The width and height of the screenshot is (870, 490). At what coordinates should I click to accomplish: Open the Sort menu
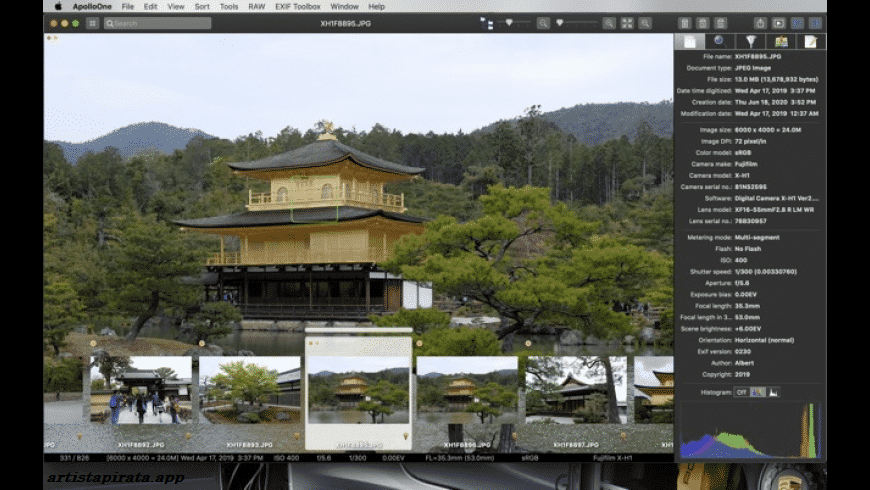point(202,6)
